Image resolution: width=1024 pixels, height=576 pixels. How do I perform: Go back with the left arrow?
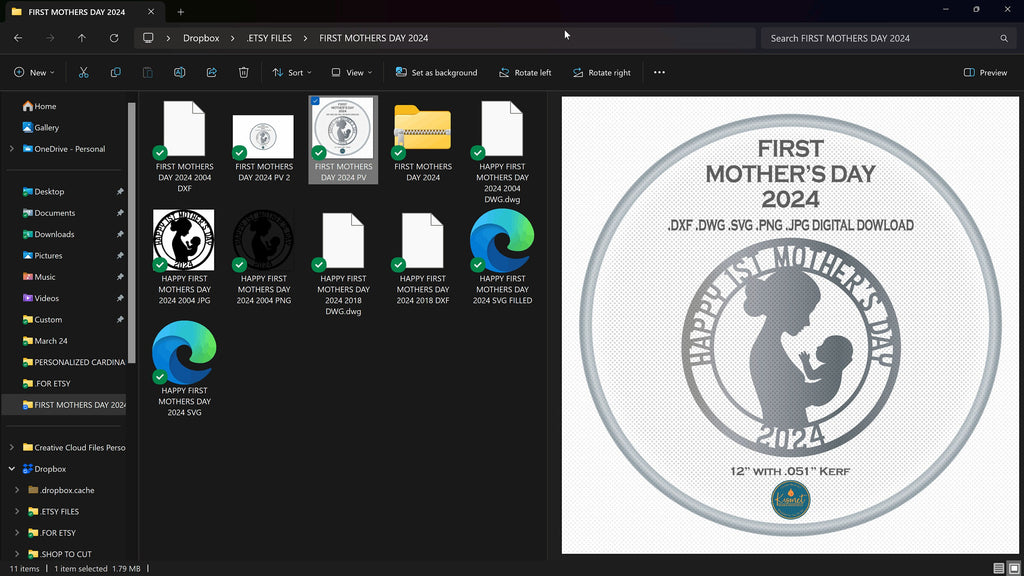point(18,38)
